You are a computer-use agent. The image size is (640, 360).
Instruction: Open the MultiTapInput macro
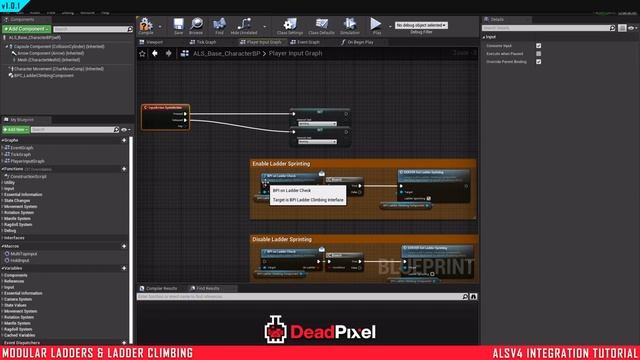24,254
